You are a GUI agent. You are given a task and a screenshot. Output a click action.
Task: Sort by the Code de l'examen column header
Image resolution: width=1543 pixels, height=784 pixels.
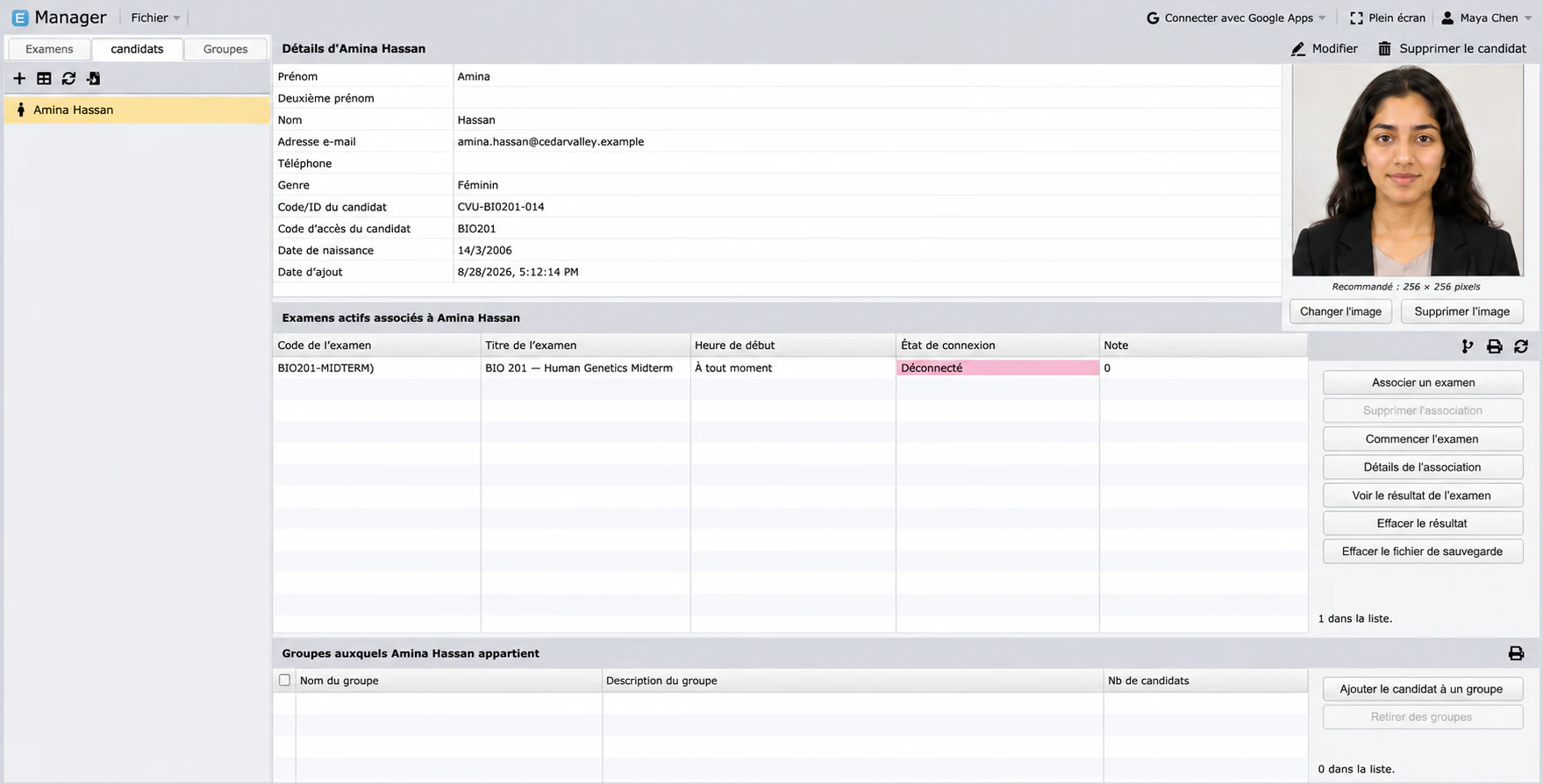(x=377, y=345)
